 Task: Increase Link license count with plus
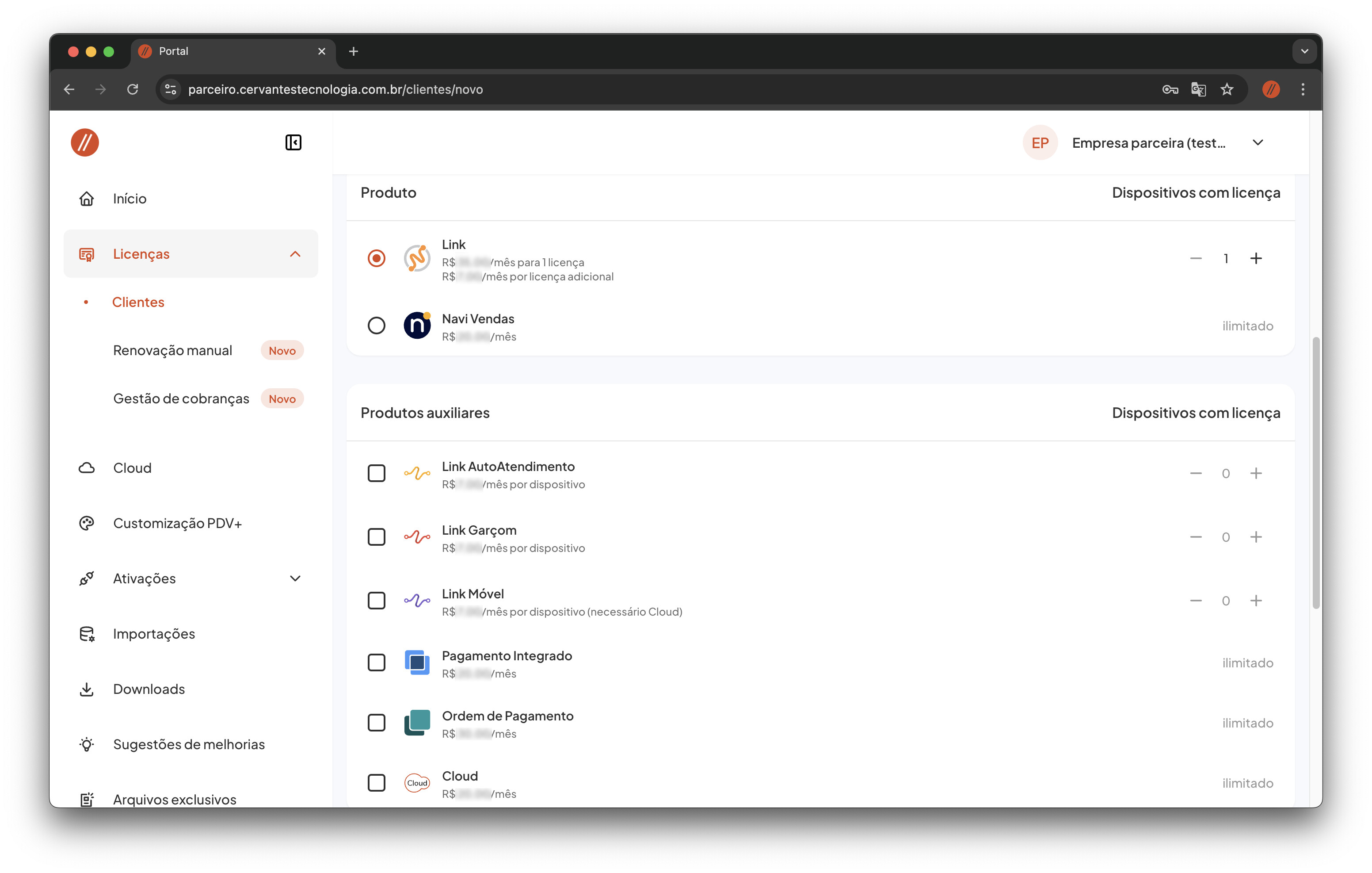[x=1256, y=258]
